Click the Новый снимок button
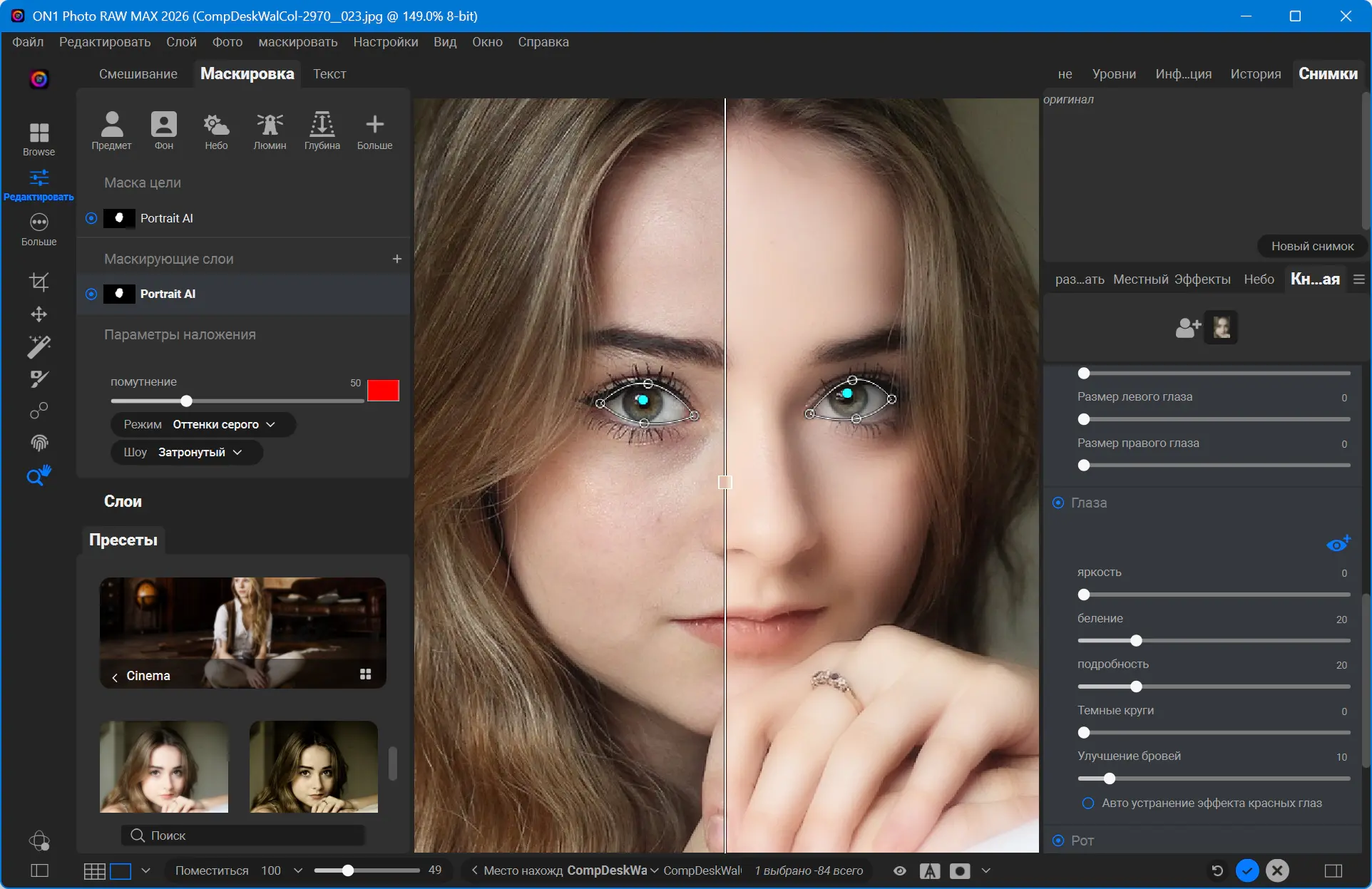Viewport: 1372px width, 889px height. tap(1311, 246)
